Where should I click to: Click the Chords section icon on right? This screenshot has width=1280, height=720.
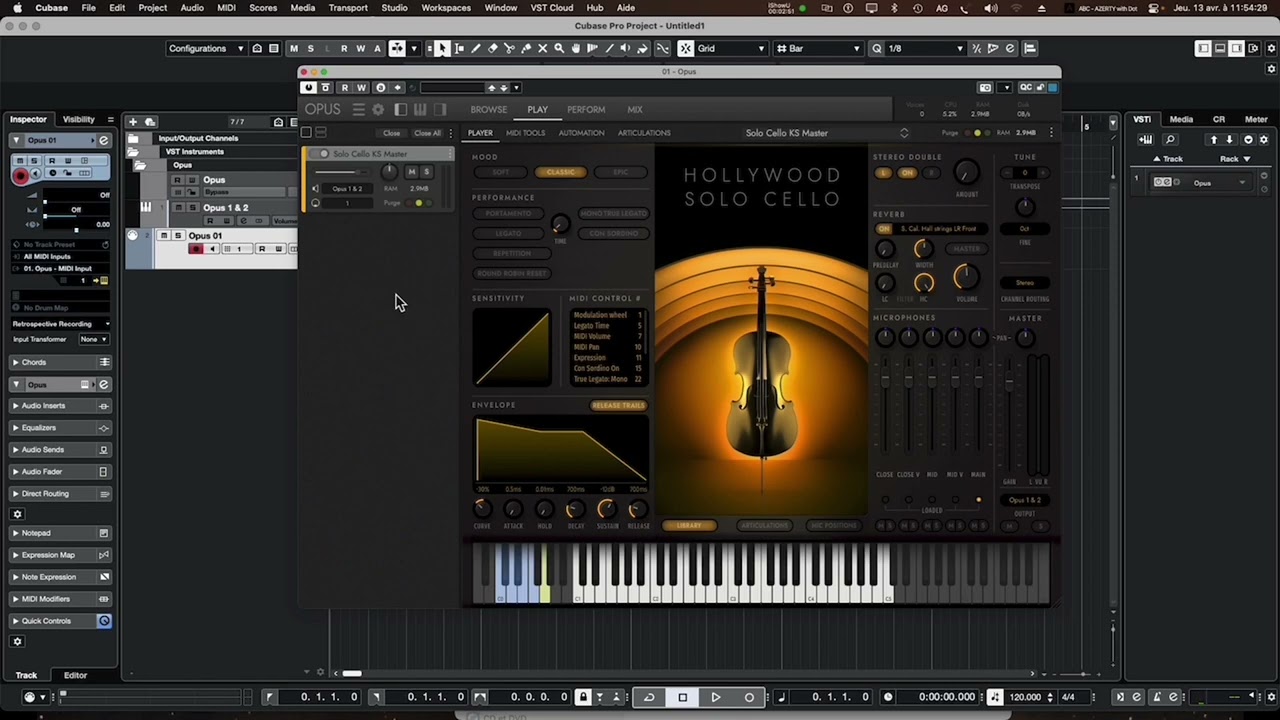[x=104, y=362]
